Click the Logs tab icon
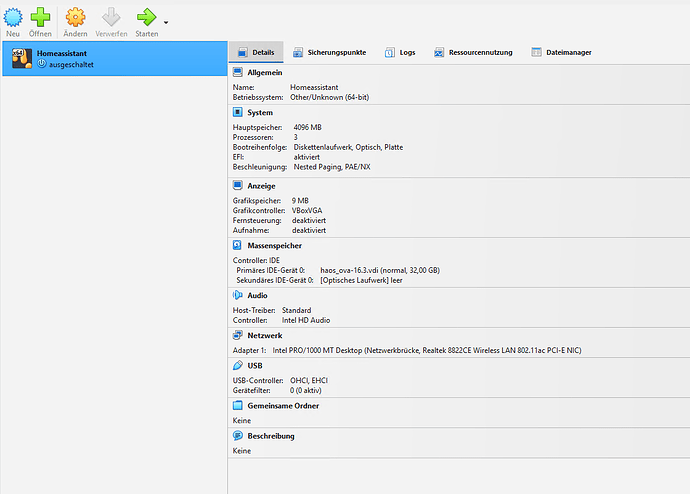This screenshot has height=494, width=690. coord(389,52)
